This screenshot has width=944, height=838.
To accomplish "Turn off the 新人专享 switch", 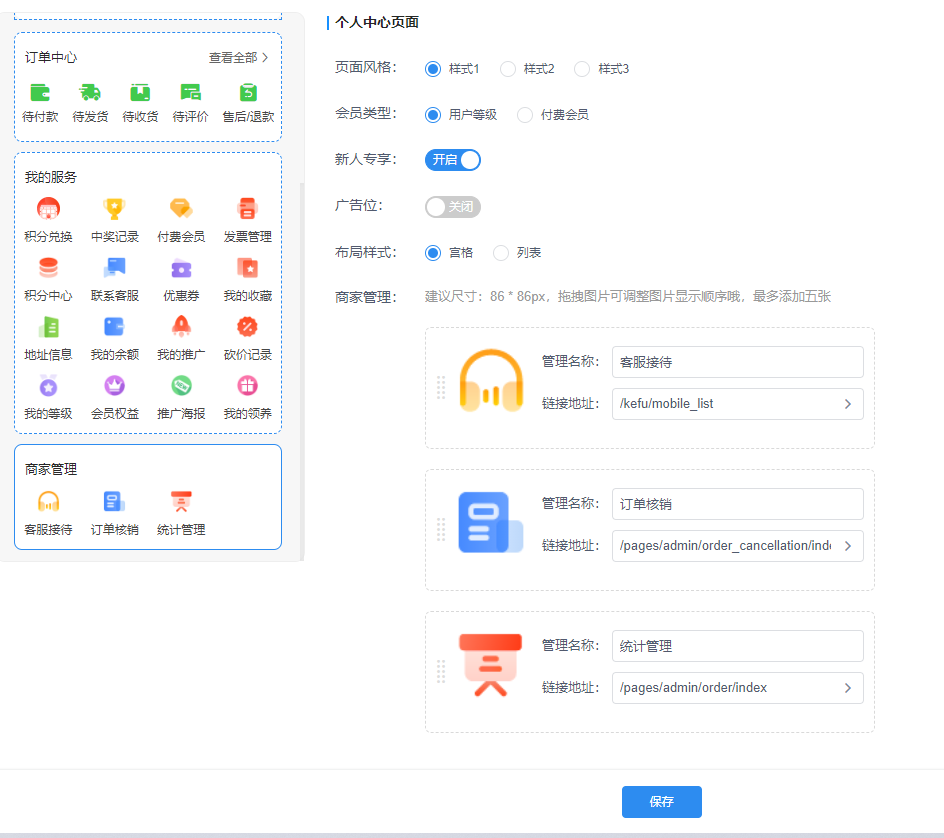I will pos(453,160).
